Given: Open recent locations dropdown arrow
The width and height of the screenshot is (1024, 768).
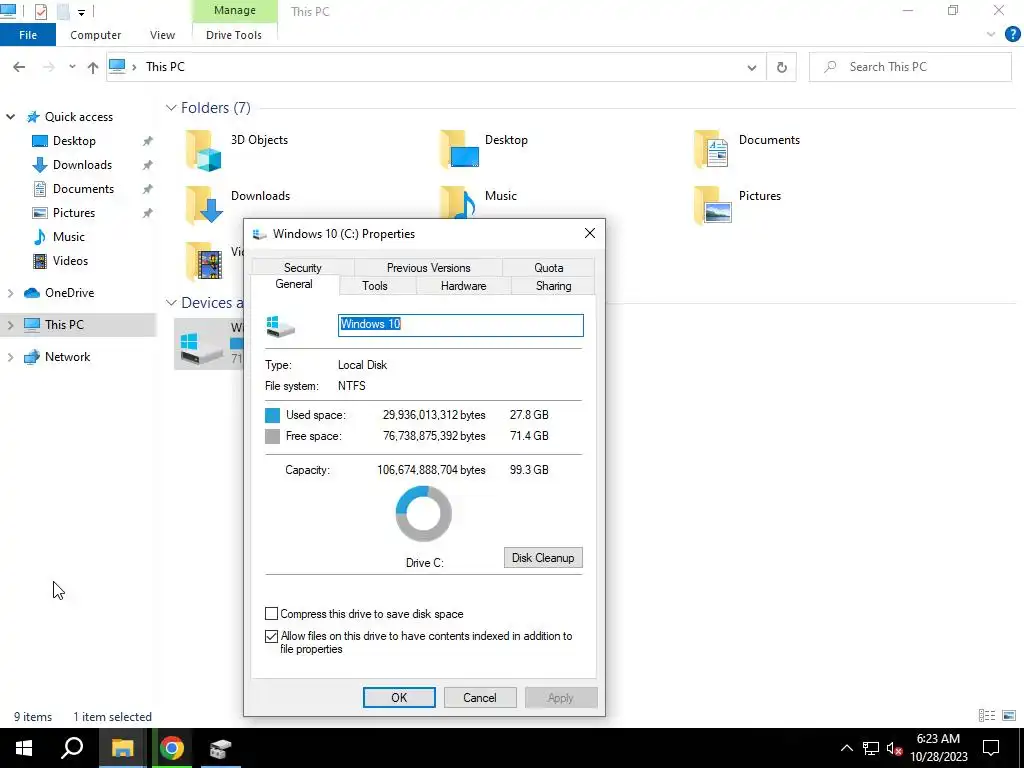Looking at the screenshot, I should [72, 67].
